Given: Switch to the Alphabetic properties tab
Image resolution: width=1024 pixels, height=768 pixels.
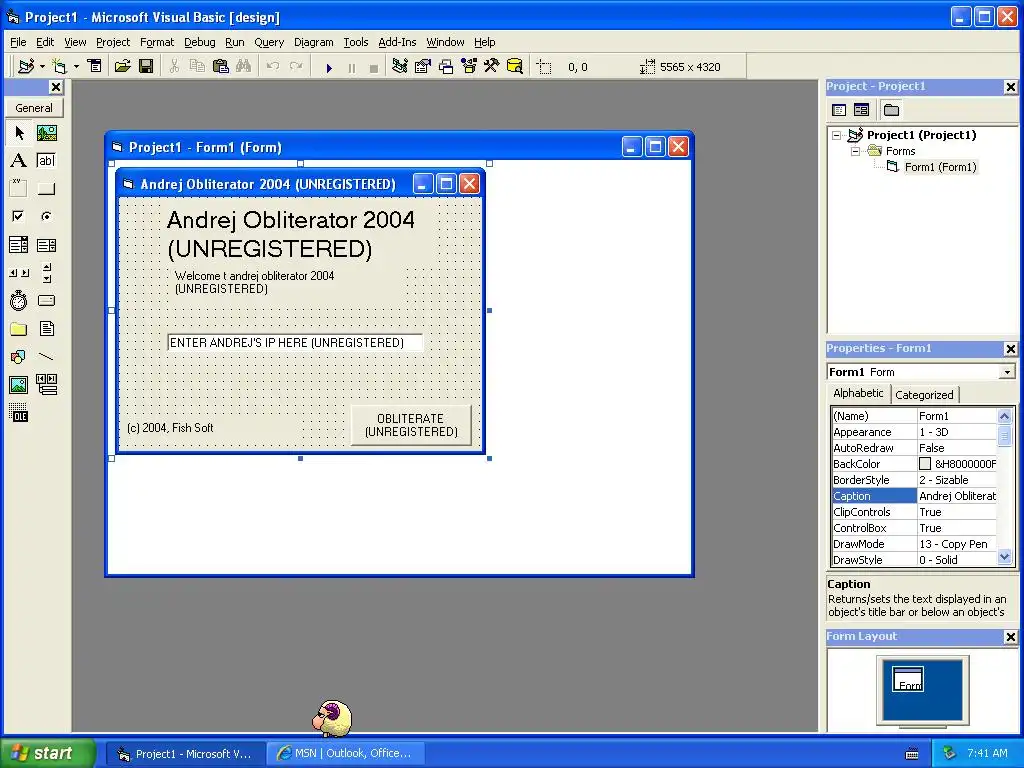Looking at the screenshot, I should [x=858, y=392].
